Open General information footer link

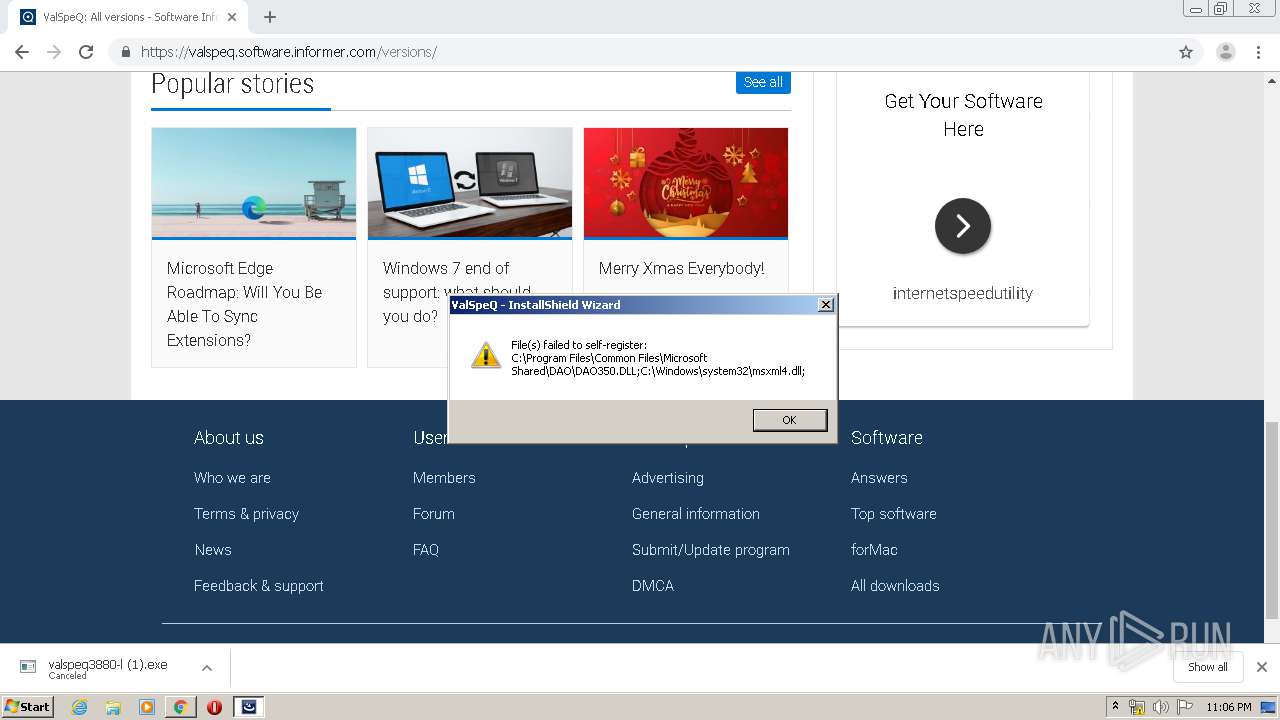696,514
